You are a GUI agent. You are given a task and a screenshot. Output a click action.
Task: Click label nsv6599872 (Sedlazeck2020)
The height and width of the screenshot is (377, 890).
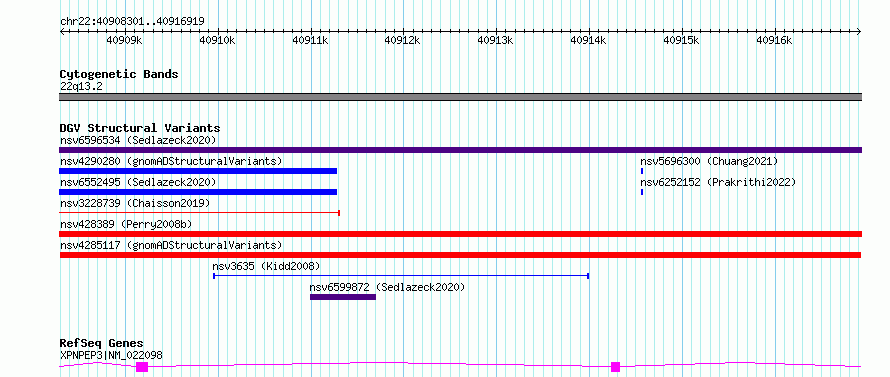pyautogui.click(x=387, y=287)
